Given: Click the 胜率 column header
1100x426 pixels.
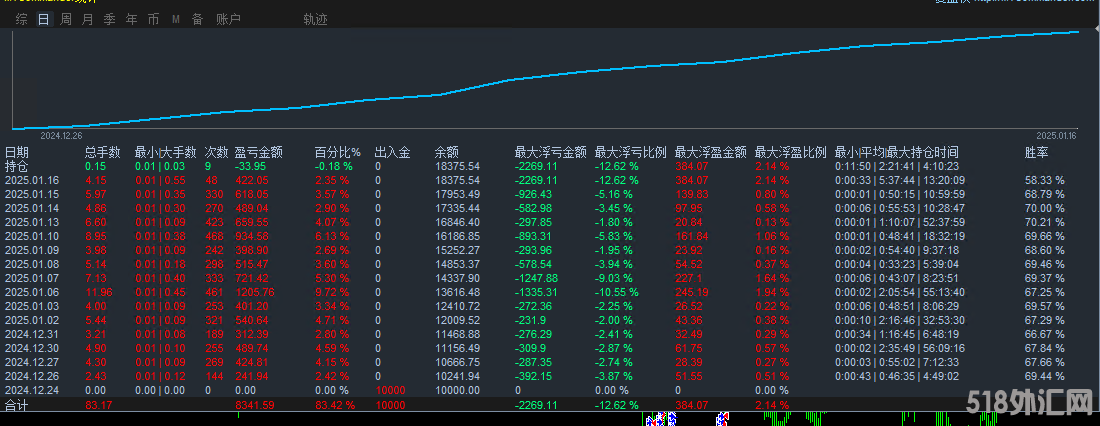Looking at the screenshot, I should (x=1037, y=152).
